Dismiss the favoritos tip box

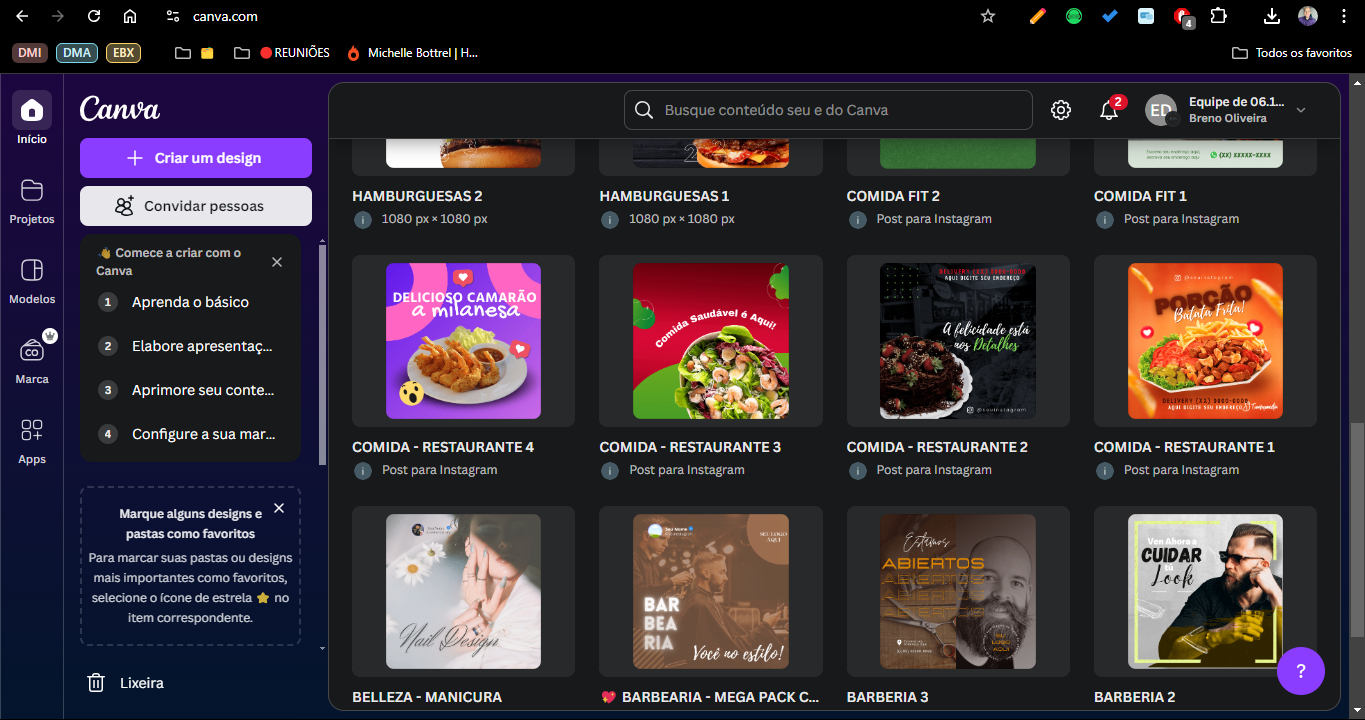pyautogui.click(x=279, y=508)
